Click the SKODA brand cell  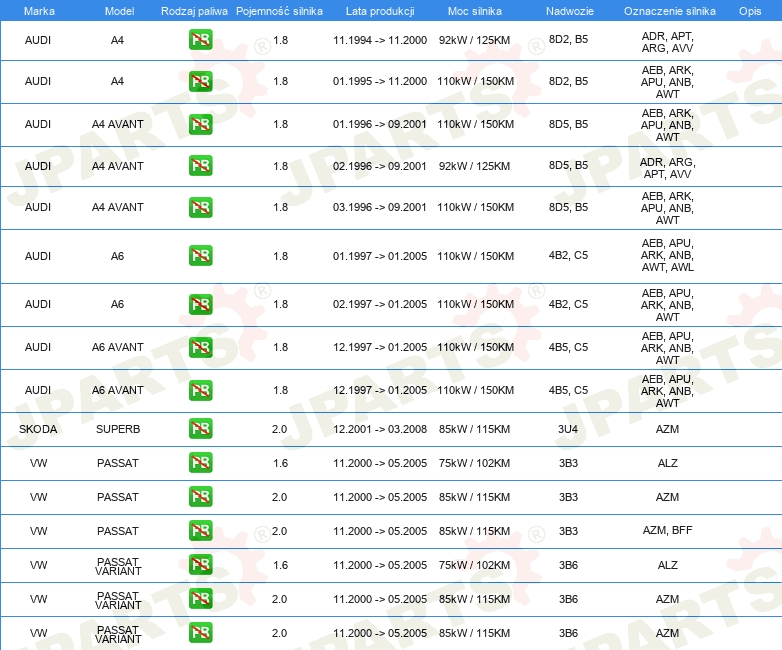(x=38, y=429)
